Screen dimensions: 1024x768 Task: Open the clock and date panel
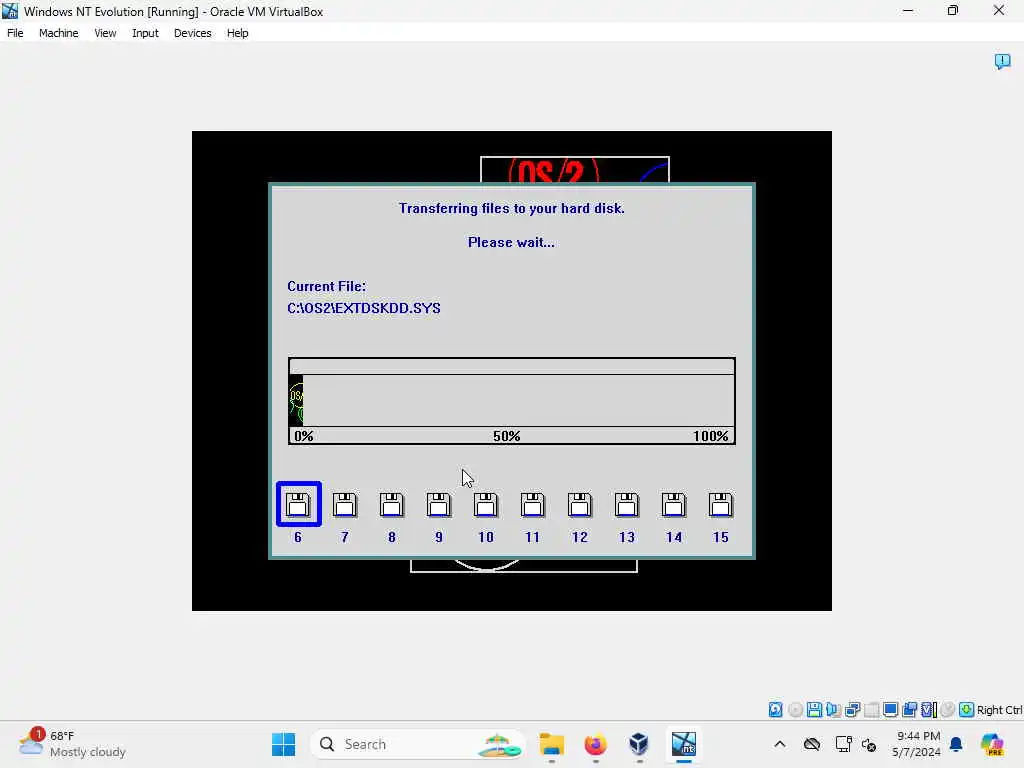pyautogui.click(x=916, y=744)
